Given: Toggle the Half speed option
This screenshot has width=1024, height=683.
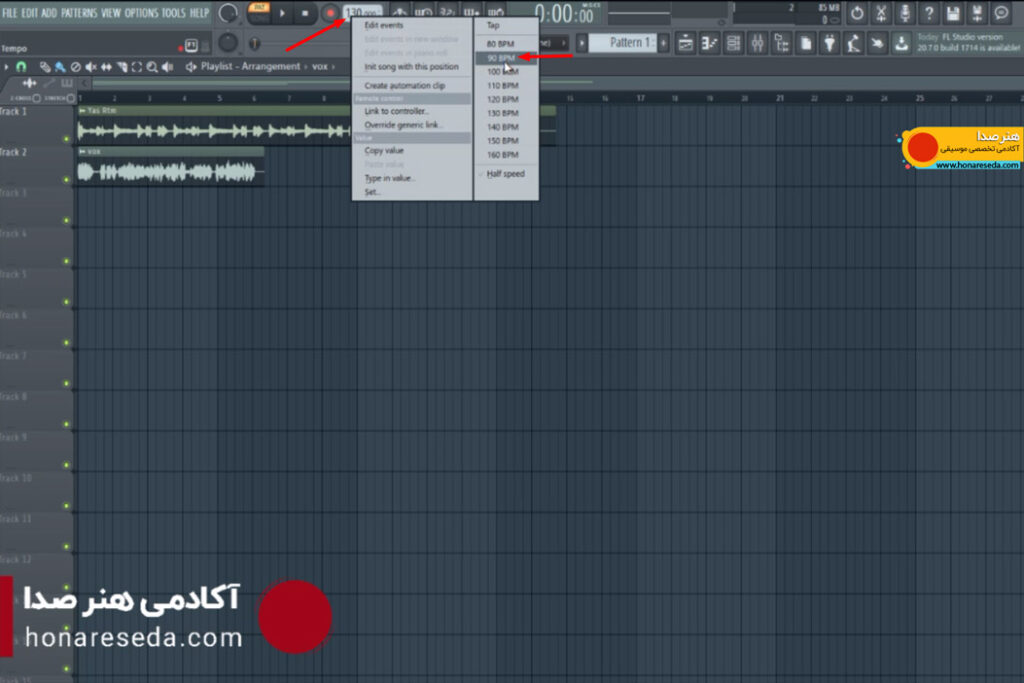Looking at the screenshot, I should tap(506, 174).
